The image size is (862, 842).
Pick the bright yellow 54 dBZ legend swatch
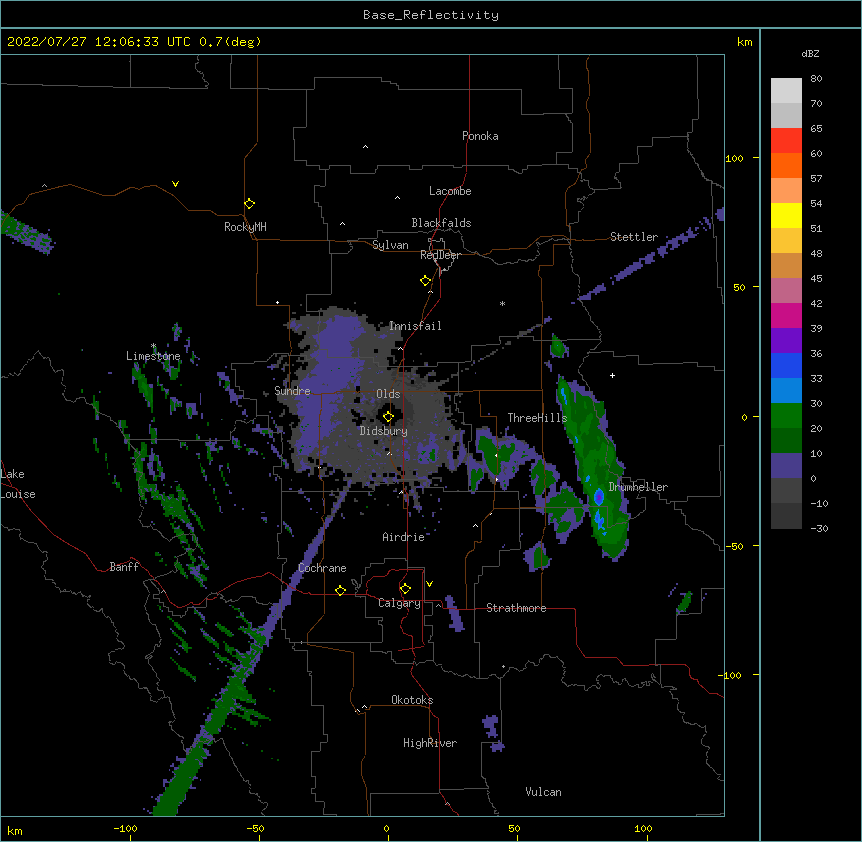point(786,215)
